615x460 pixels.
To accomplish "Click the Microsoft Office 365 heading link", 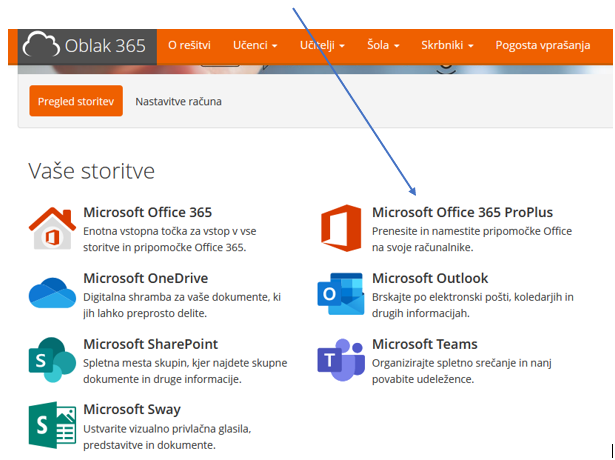I will pos(147,212).
